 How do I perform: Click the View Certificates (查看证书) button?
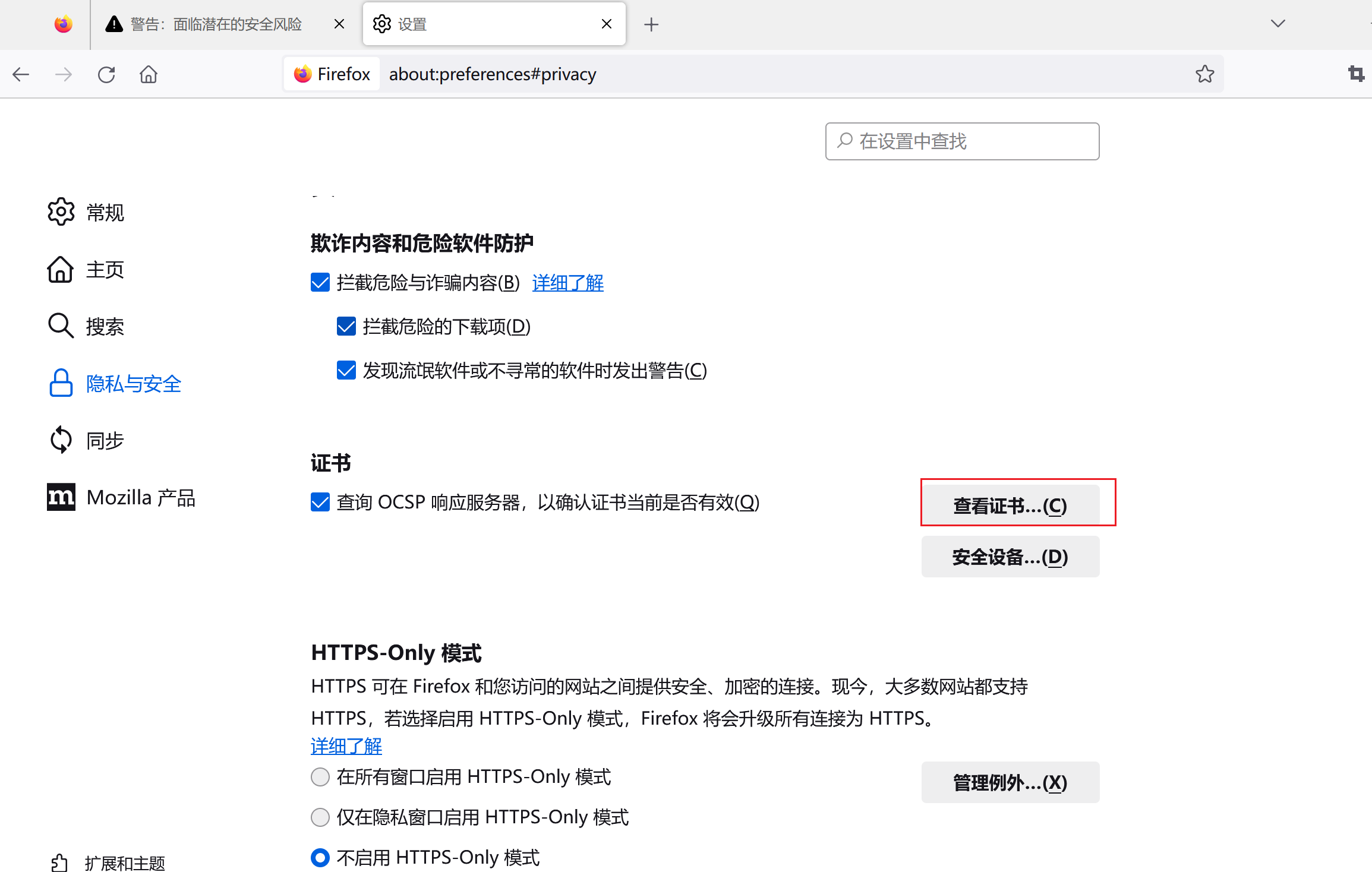[1010, 505]
